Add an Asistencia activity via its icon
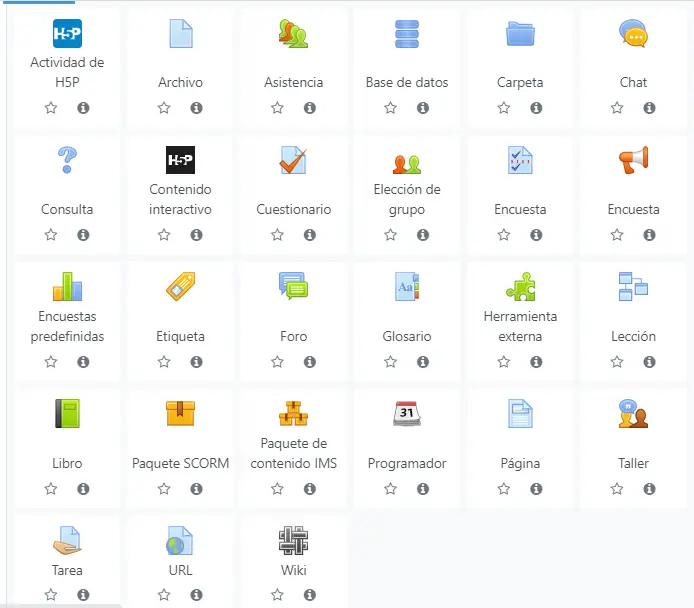Image resolution: width=694 pixels, height=608 pixels. point(293,34)
